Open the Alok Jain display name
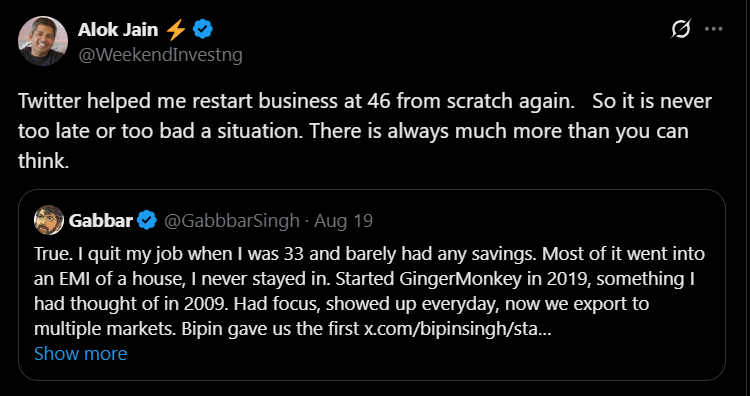 click(118, 30)
